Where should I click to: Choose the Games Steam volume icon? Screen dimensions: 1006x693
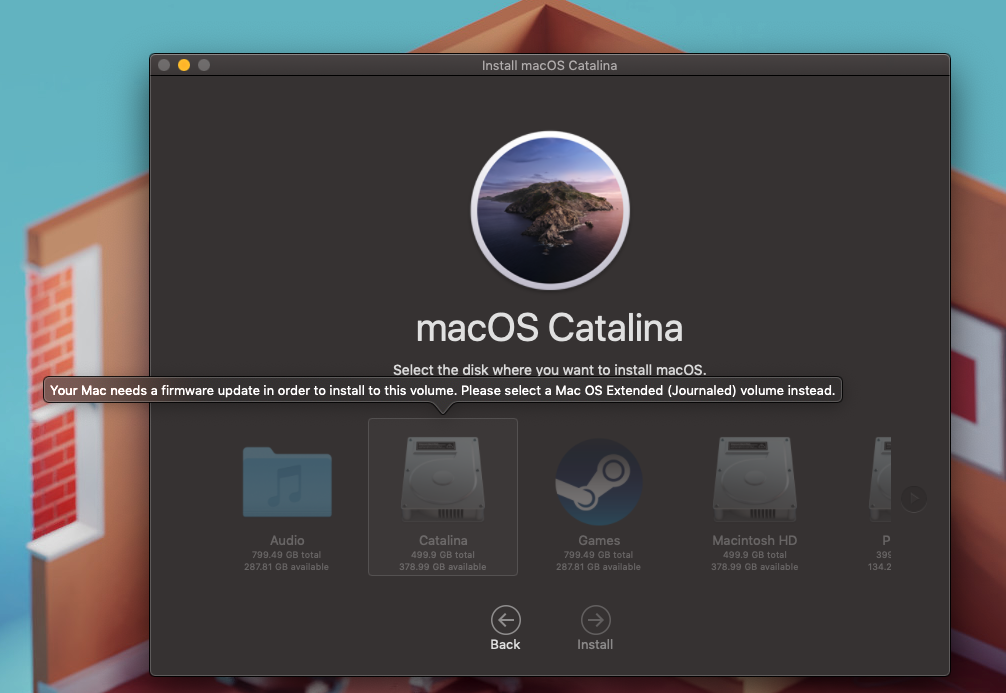point(599,481)
